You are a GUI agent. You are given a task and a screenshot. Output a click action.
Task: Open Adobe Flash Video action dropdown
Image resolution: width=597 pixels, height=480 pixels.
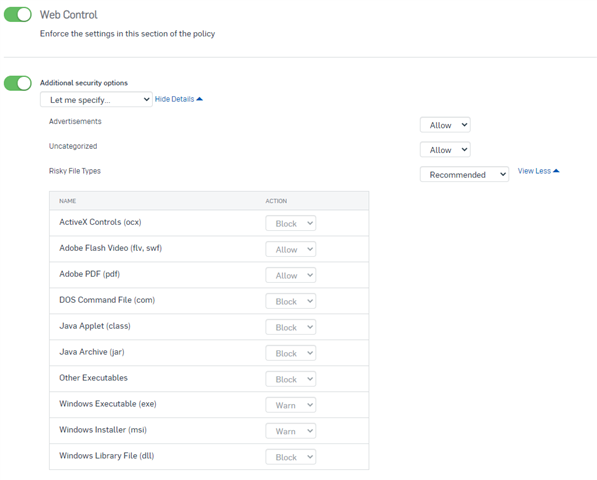(x=291, y=249)
